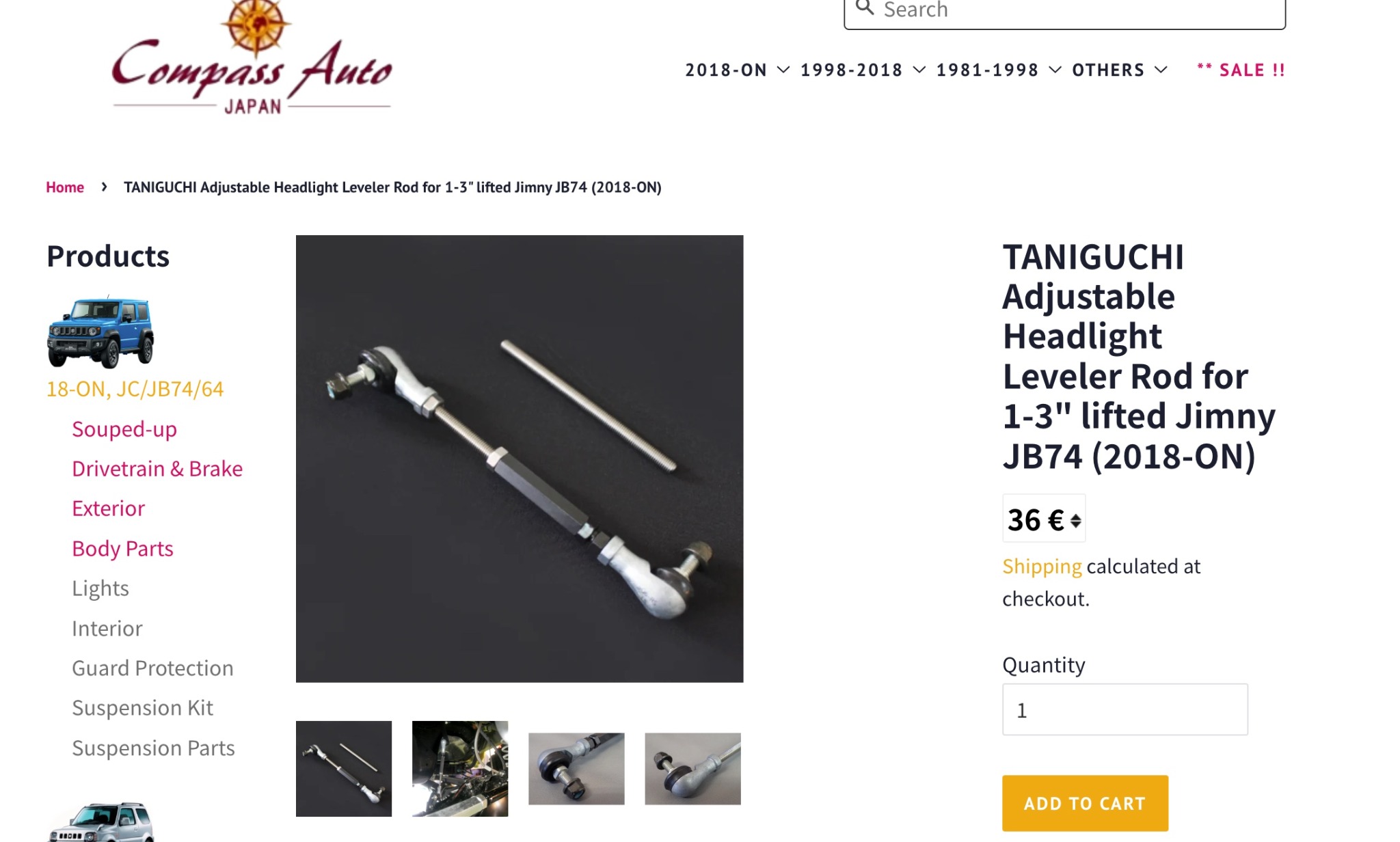The width and height of the screenshot is (1400, 842).
Task: Select the first product thumbnail
Action: tap(344, 769)
